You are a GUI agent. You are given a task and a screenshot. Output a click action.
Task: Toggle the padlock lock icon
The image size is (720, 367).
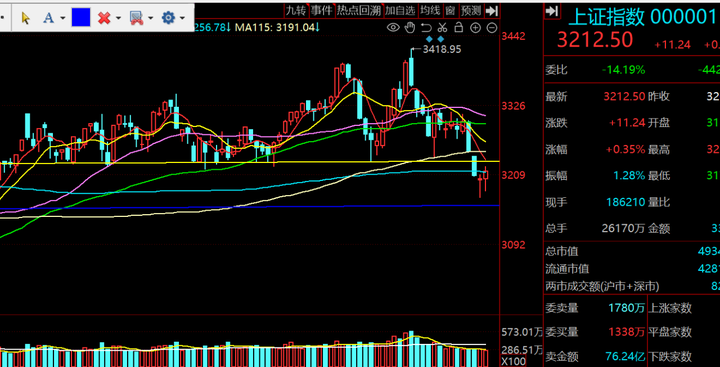point(458,28)
